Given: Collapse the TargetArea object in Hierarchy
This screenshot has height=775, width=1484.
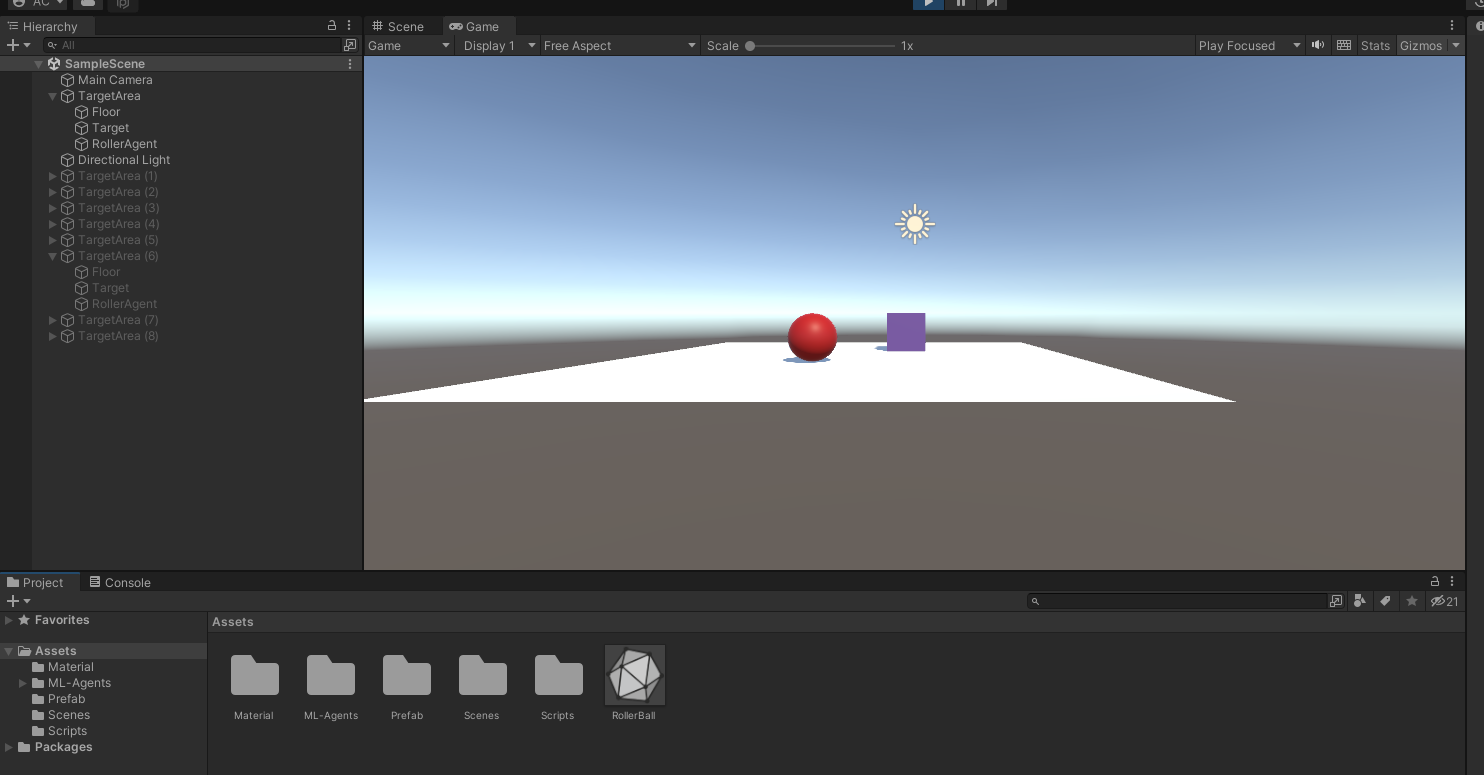Looking at the screenshot, I should coord(53,96).
